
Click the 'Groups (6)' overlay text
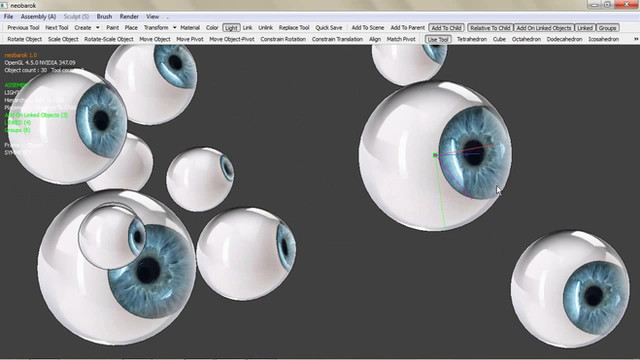[17, 130]
